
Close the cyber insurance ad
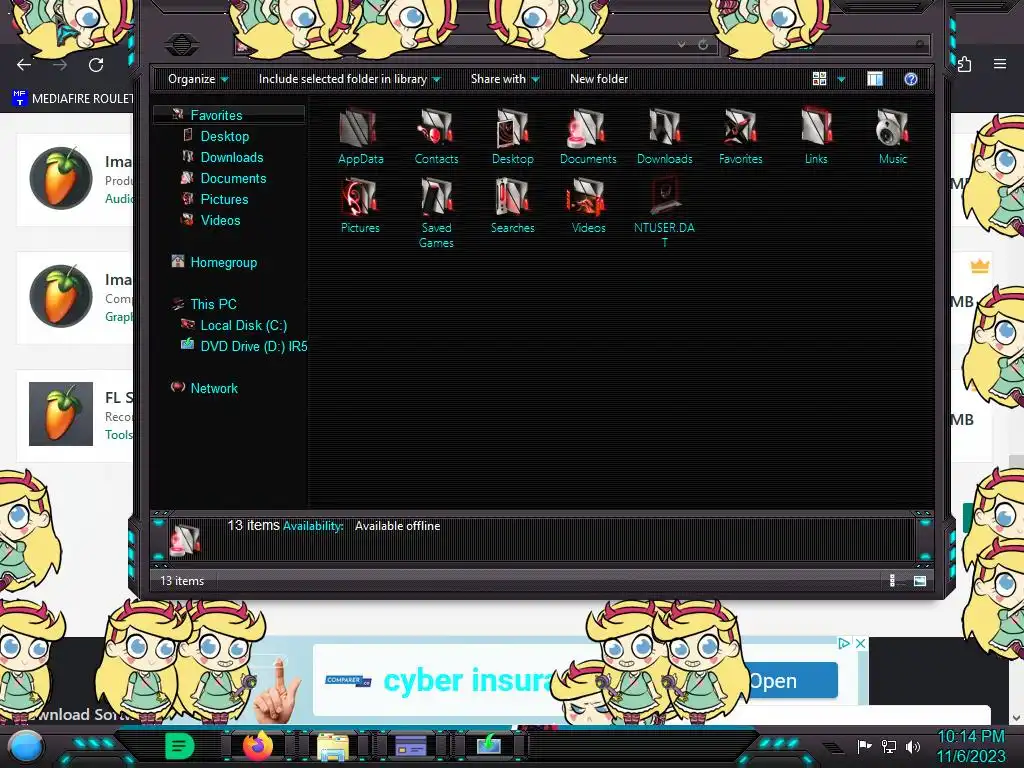(861, 643)
